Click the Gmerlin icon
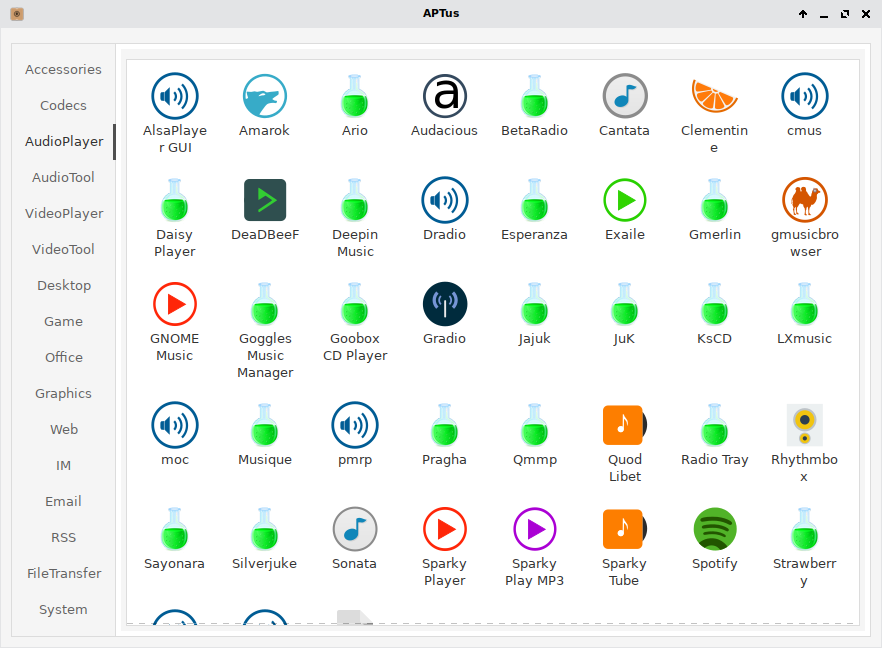Image resolution: width=882 pixels, height=648 pixels. 714,200
